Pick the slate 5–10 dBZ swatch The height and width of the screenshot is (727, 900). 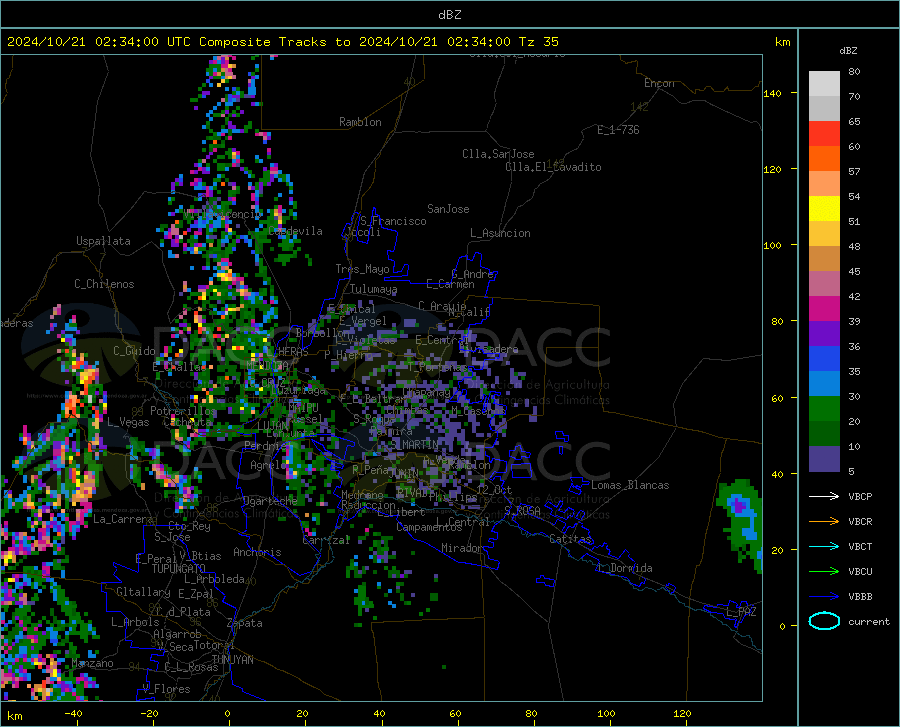point(824,459)
